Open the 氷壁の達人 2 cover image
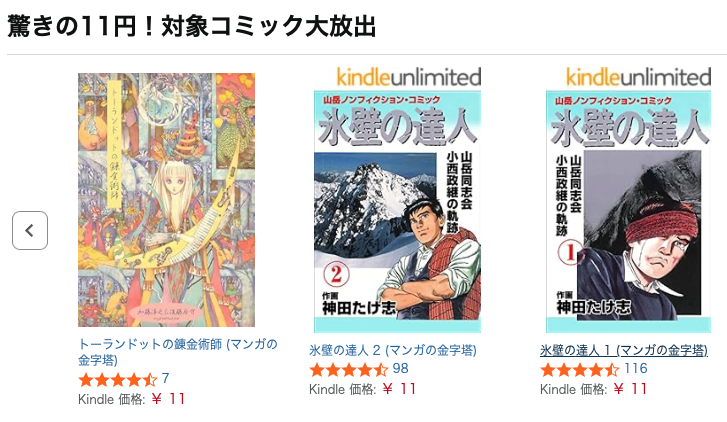This screenshot has width=727, height=422. coord(397,200)
